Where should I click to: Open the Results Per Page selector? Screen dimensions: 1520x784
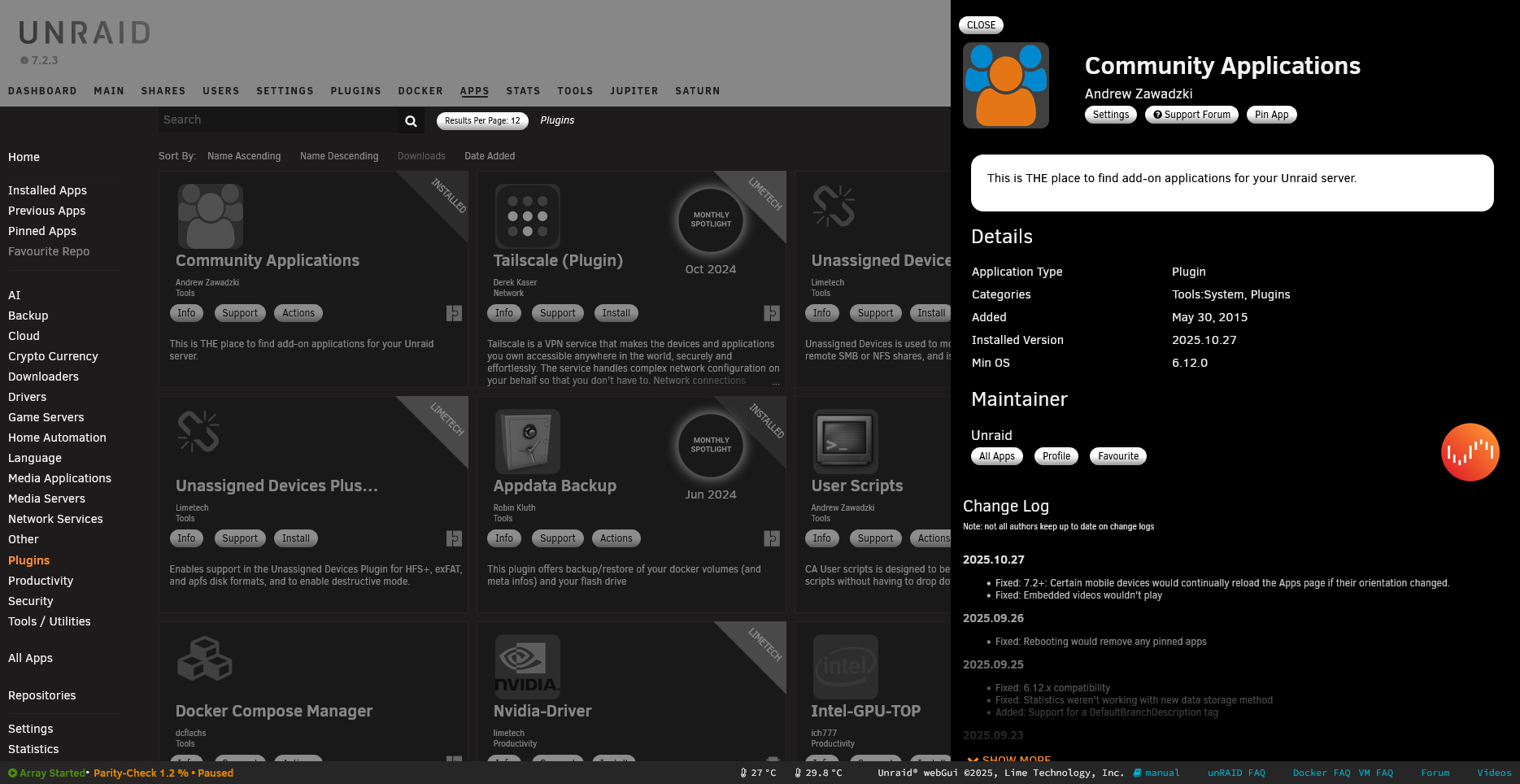[x=481, y=120]
